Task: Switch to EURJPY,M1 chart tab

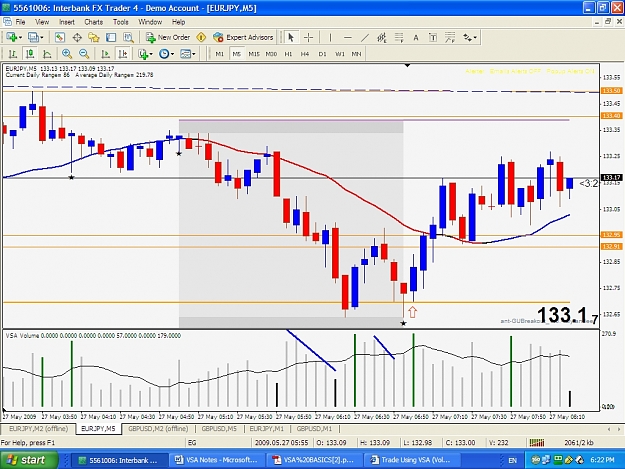Action: click(266, 429)
